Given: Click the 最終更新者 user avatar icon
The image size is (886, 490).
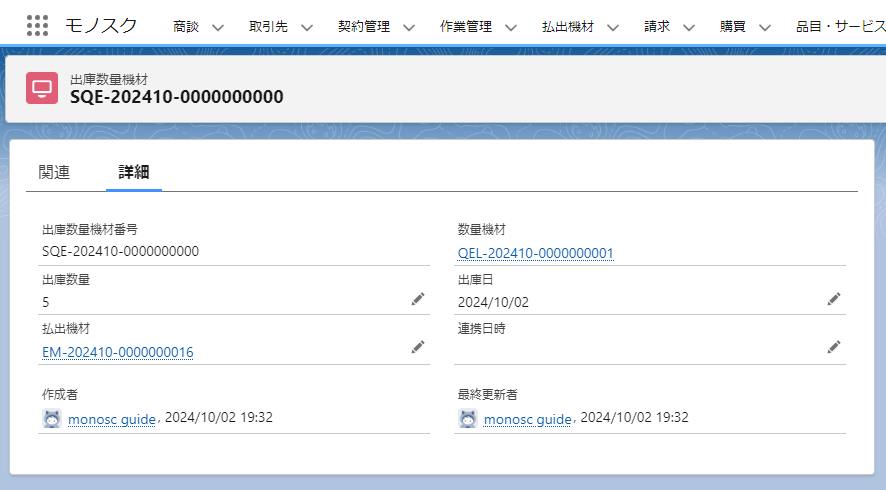Looking at the screenshot, I should click(467, 418).
